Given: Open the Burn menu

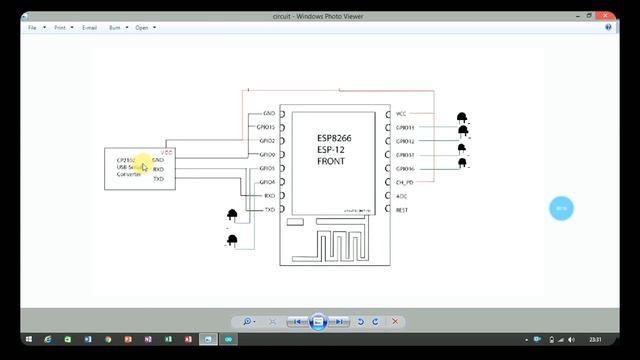Looking at the screenshot, I should 115,28.
